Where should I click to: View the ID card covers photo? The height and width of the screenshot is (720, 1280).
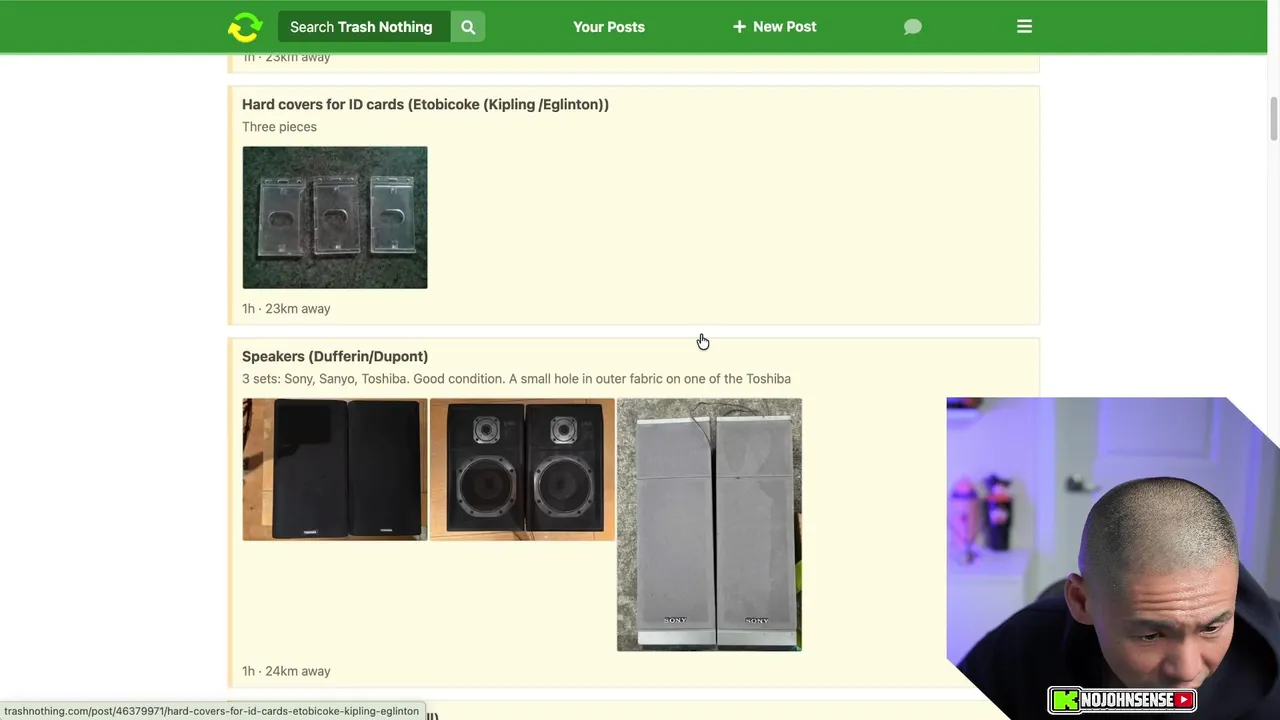[x=335, y=217]
